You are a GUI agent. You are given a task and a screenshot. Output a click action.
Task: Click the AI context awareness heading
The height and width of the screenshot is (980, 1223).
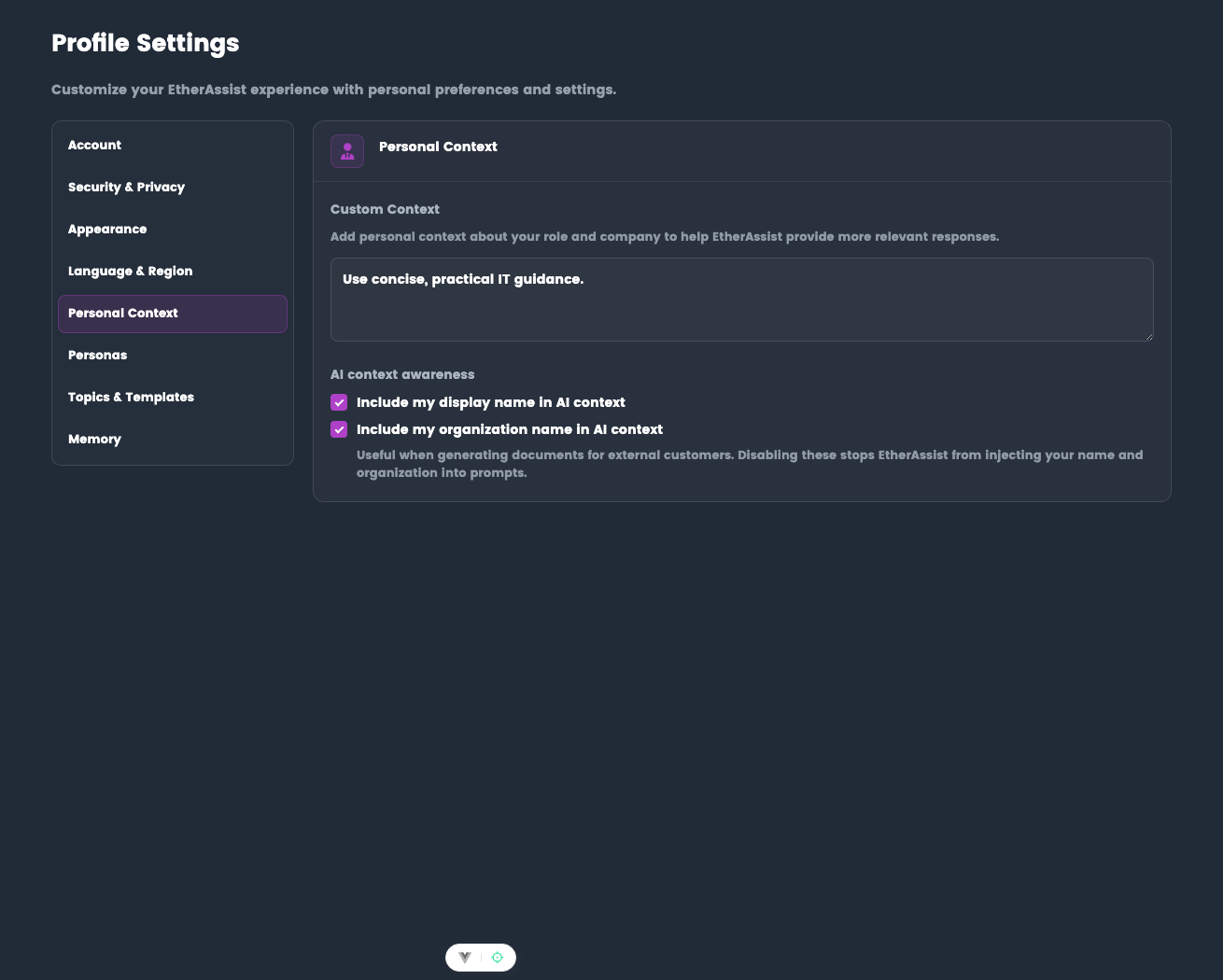[402, 375]
